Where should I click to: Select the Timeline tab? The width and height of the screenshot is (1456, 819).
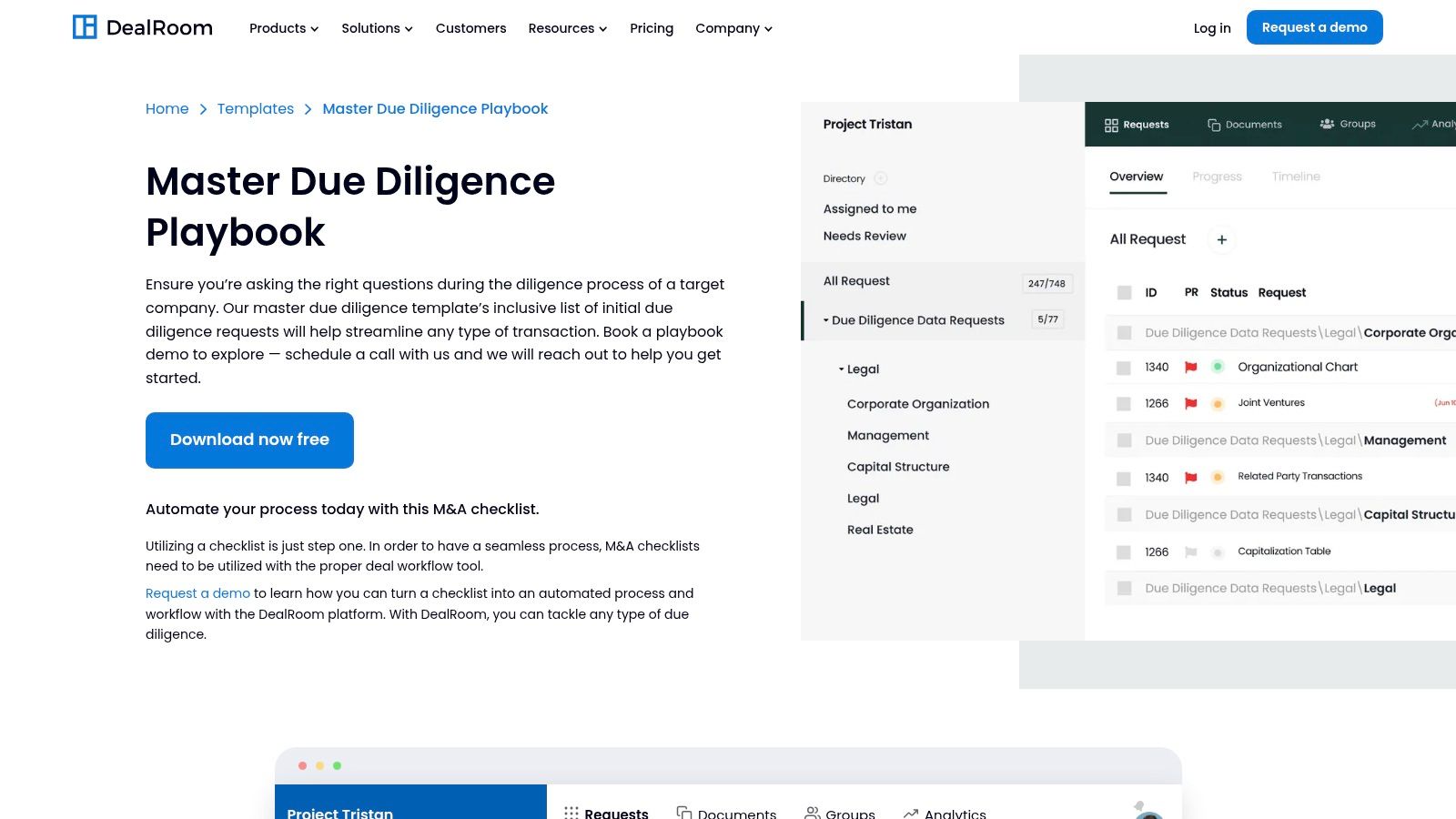pyautogui.click(x=1296, y=177)
